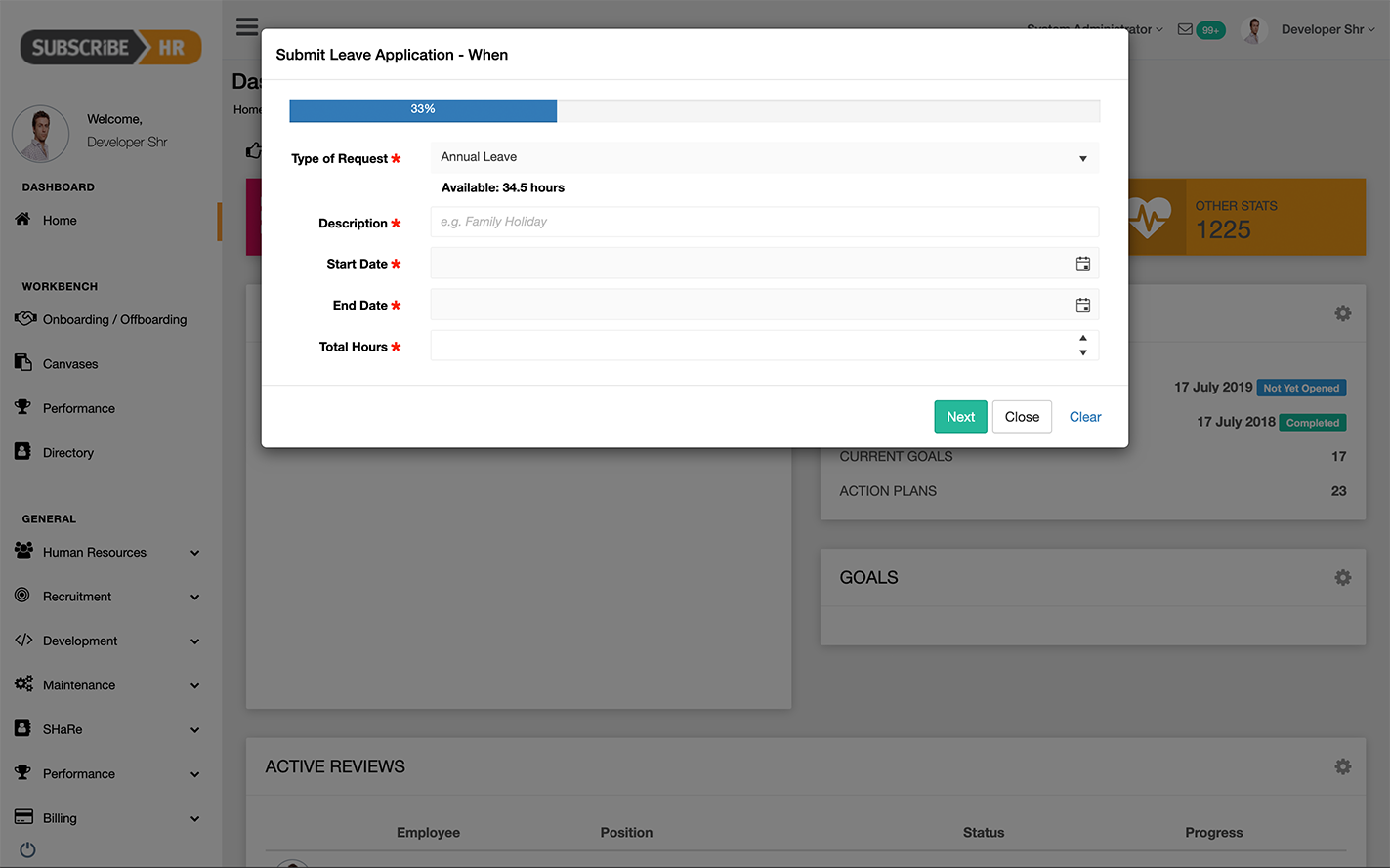This screenshot has width=1390, height=868.
Task: Open the GOALS panel settings gear
Action: point(1342,577)
